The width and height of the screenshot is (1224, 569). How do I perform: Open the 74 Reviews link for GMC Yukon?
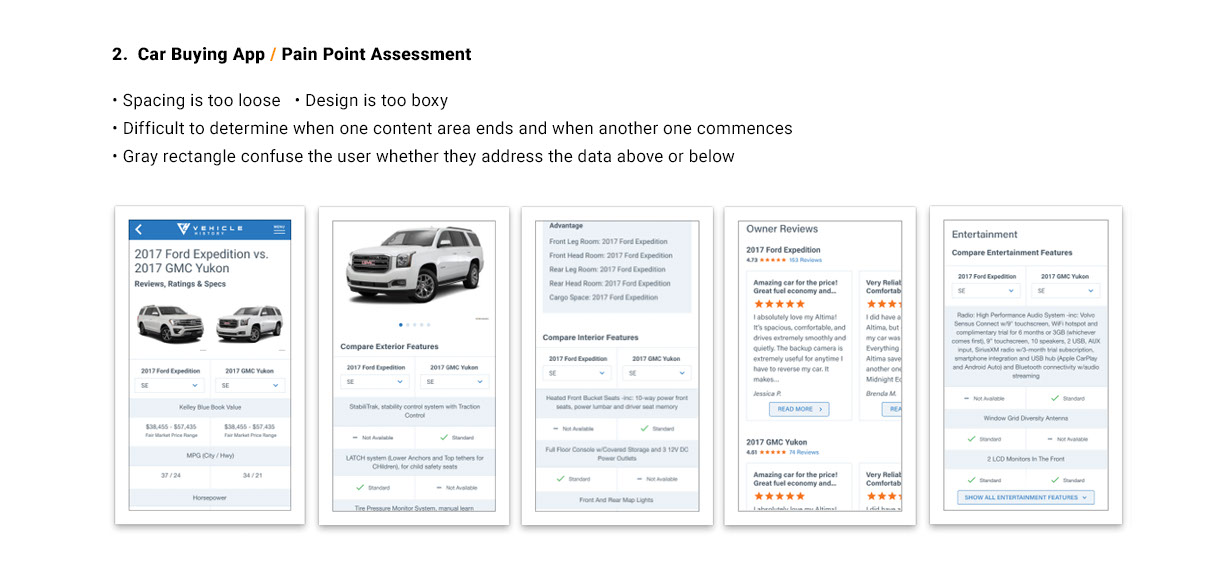(x=805, y=452)
